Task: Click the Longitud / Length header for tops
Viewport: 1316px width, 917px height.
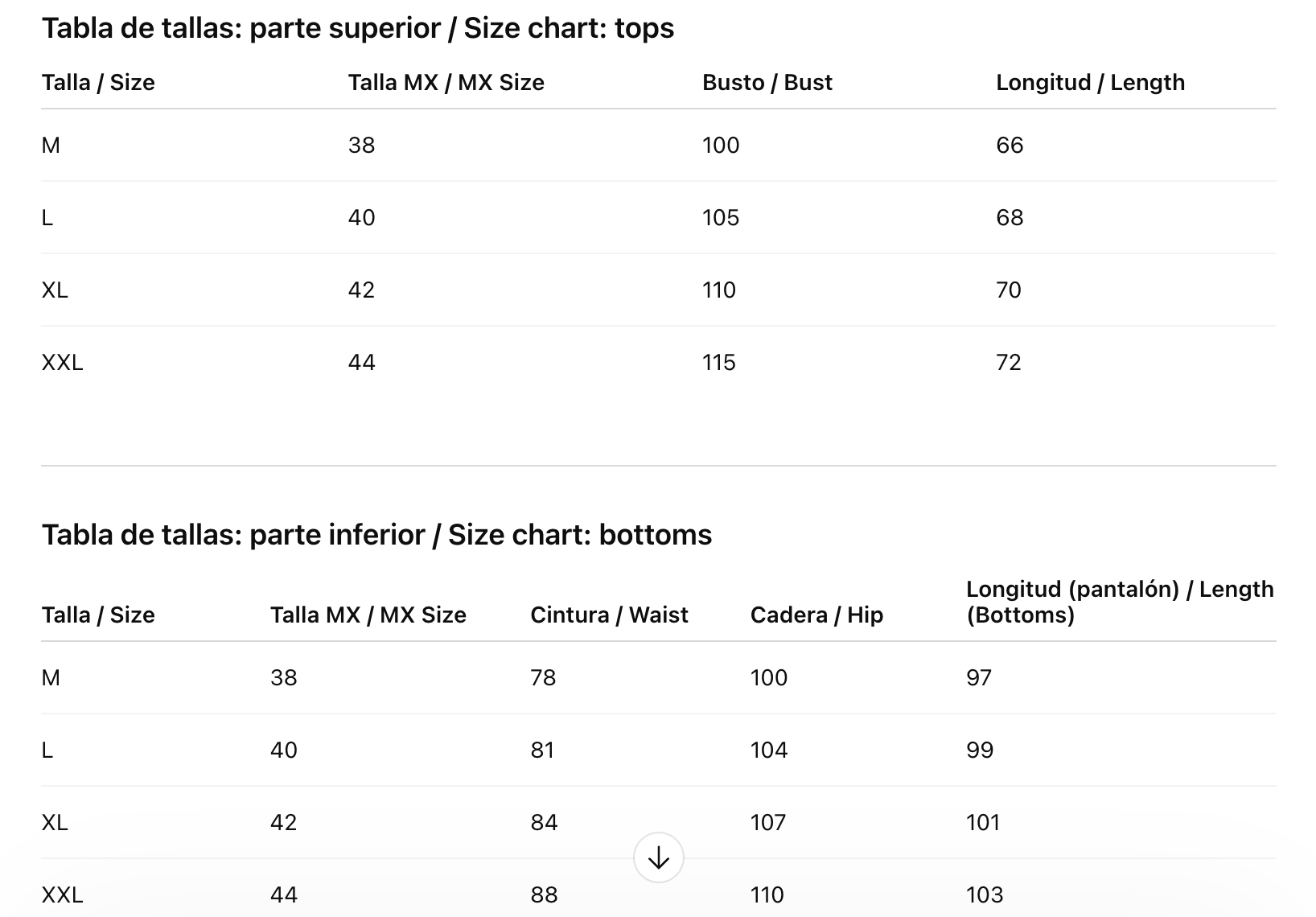Action: tap(1090, 83)
